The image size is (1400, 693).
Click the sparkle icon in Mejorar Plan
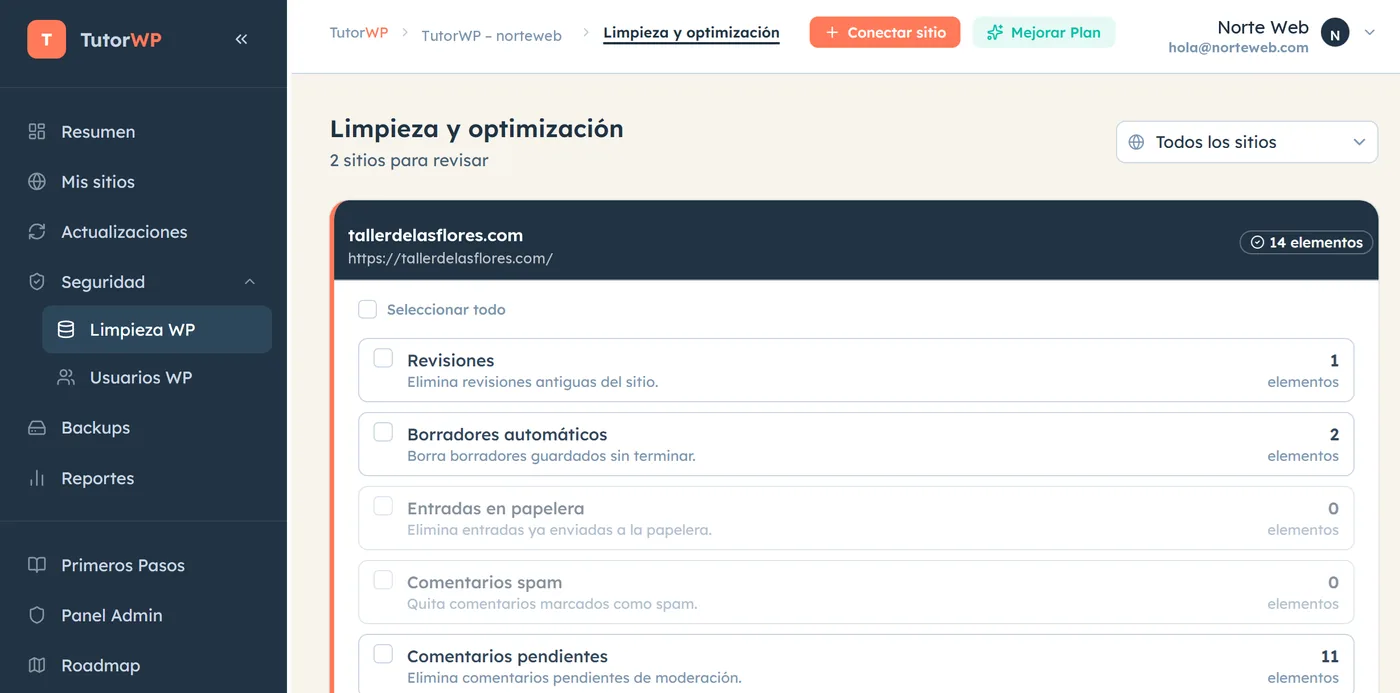point(995,32)
